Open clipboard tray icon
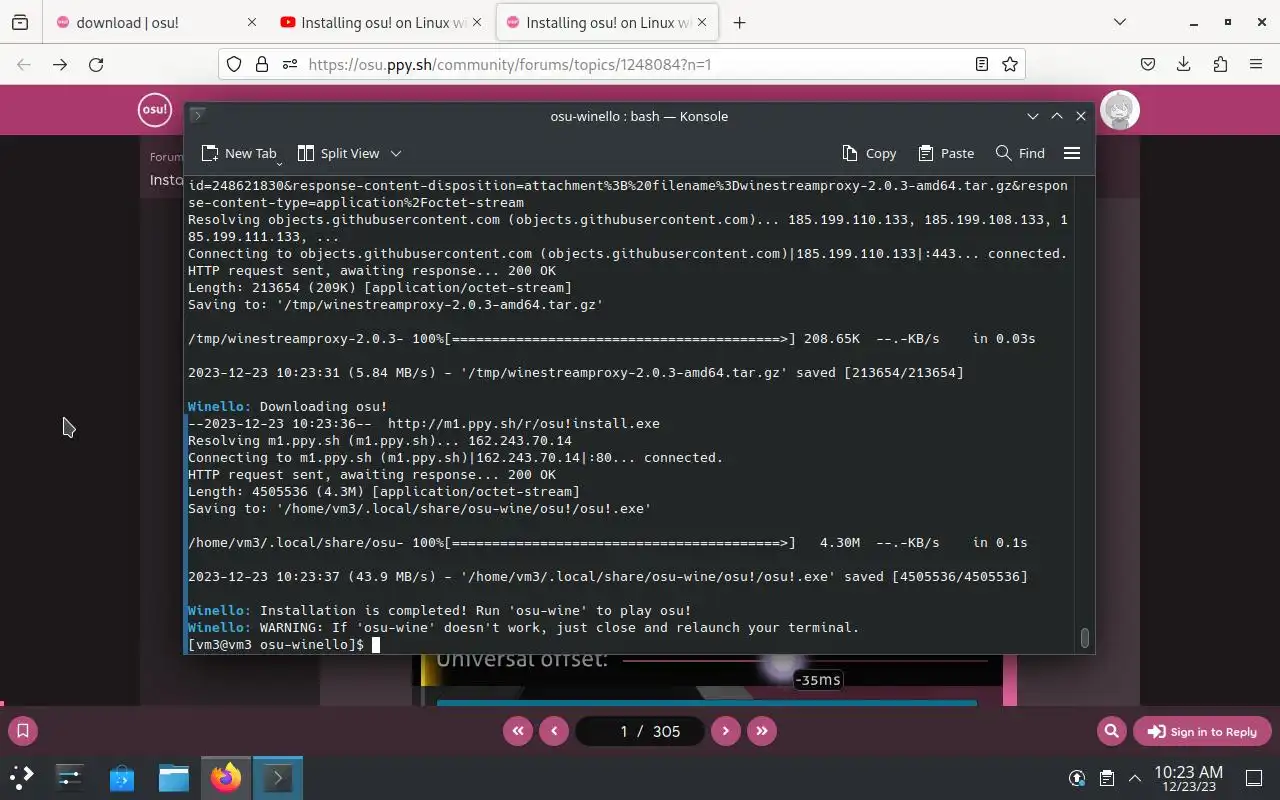Screen dimensions: 1280x800 pos(1106,778)
